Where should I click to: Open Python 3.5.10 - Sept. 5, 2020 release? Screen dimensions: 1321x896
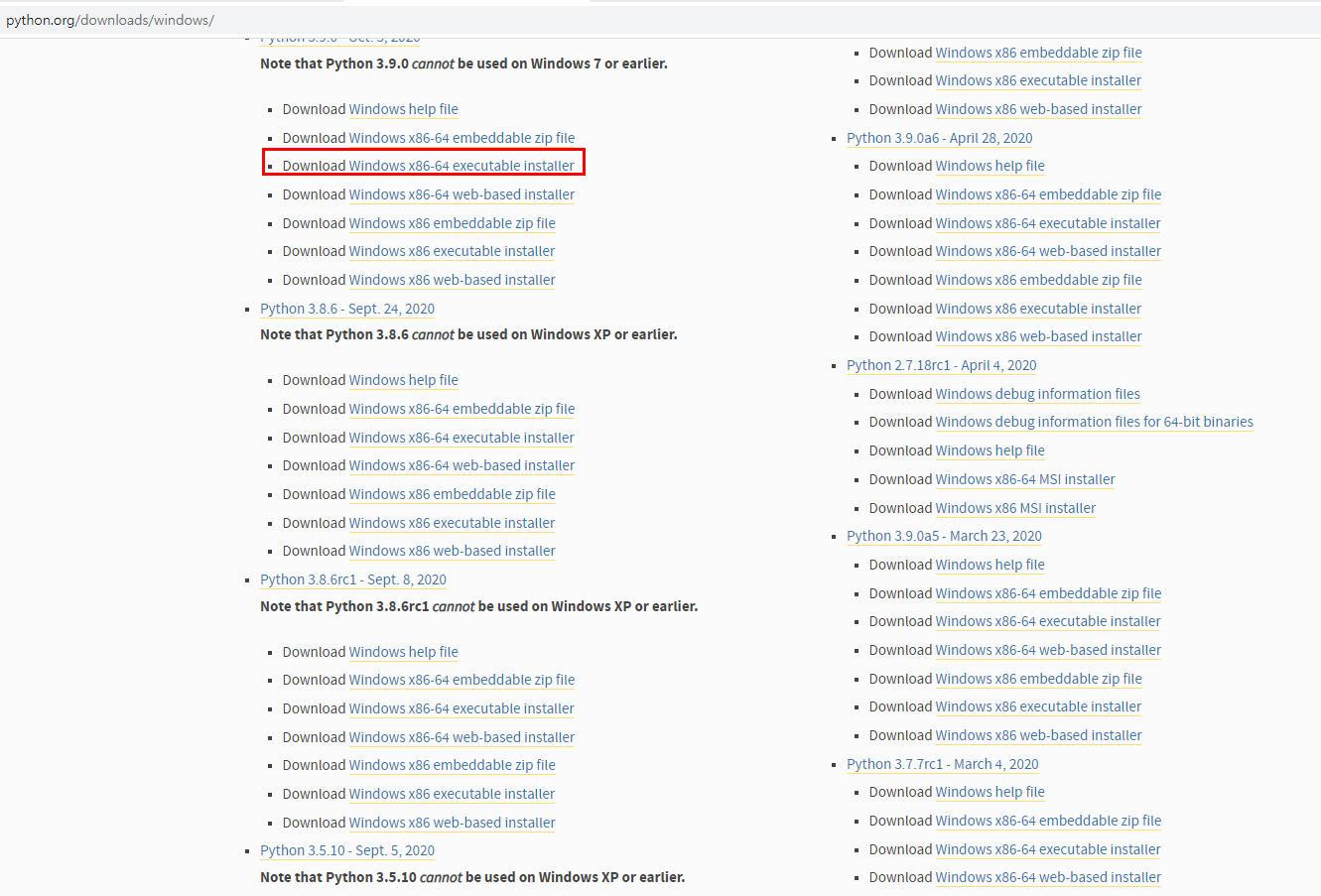[x=347, y=850]
